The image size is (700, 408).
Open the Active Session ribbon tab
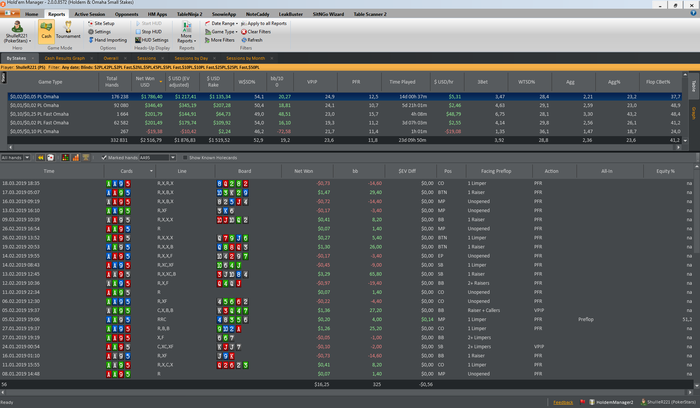tap(90, 14)
